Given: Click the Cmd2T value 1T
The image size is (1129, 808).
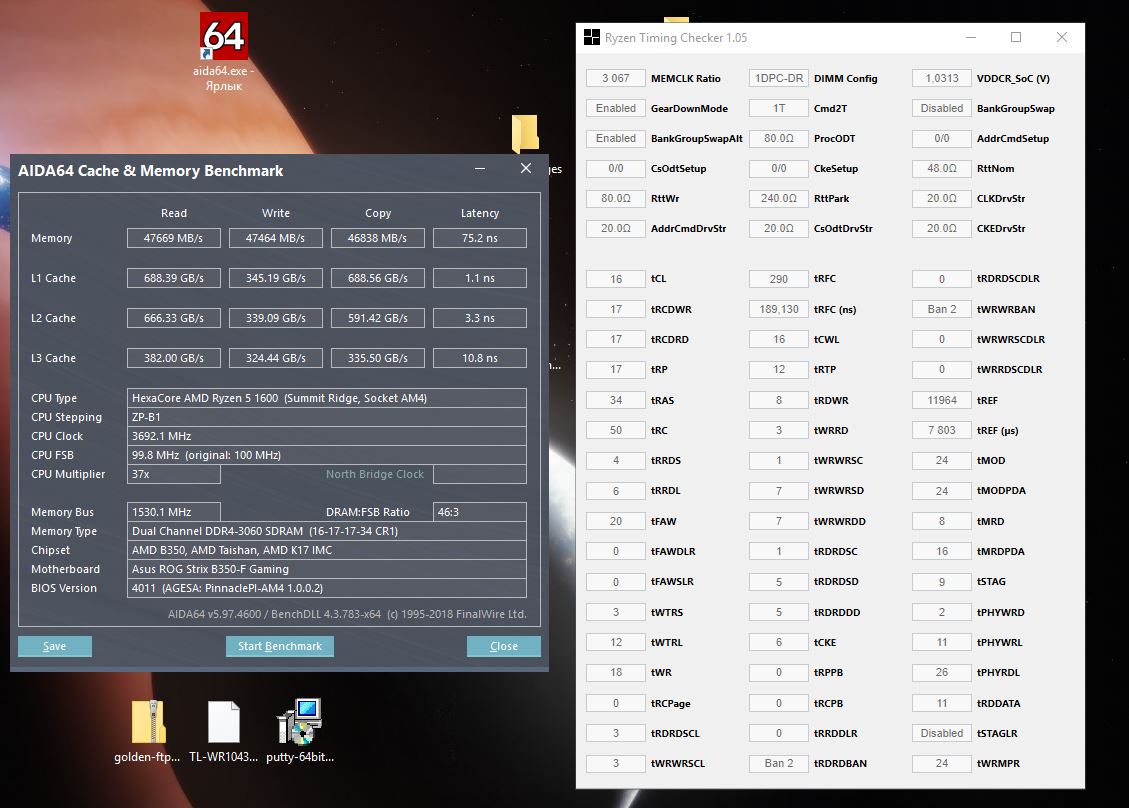Looking at the screenshot, I should point(779,108).
